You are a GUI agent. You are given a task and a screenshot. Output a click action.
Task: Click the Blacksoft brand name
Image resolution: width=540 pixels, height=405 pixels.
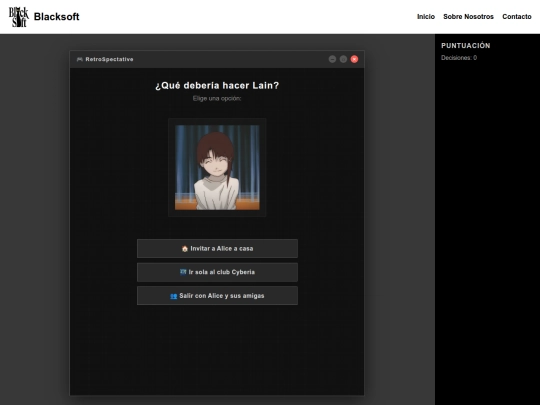[x=56, y=17]
